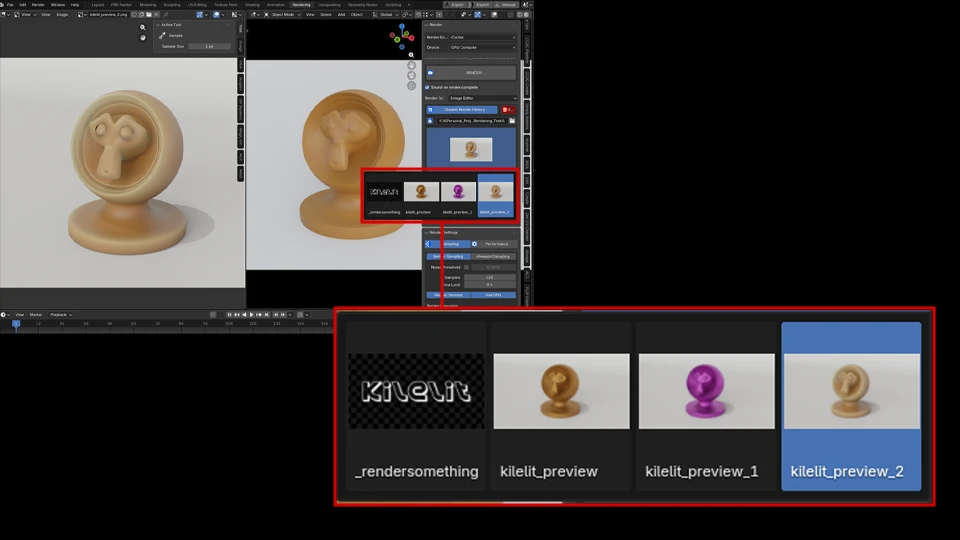Collapse the Active Tool panel
960x540 pixels.
pos(192,25)
